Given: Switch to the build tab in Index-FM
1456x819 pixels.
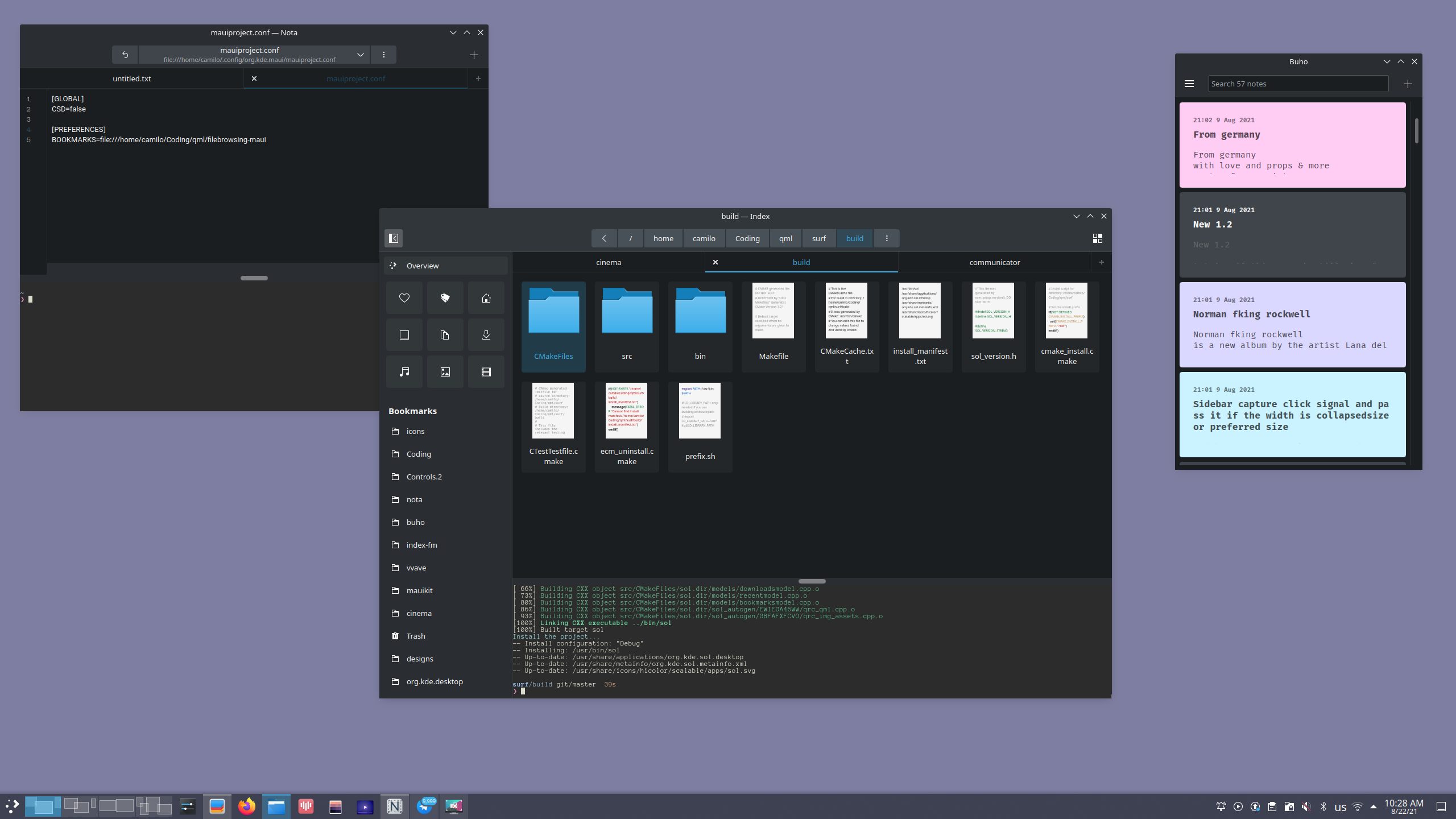Looking at the screenshot, I should pos(801,262).
